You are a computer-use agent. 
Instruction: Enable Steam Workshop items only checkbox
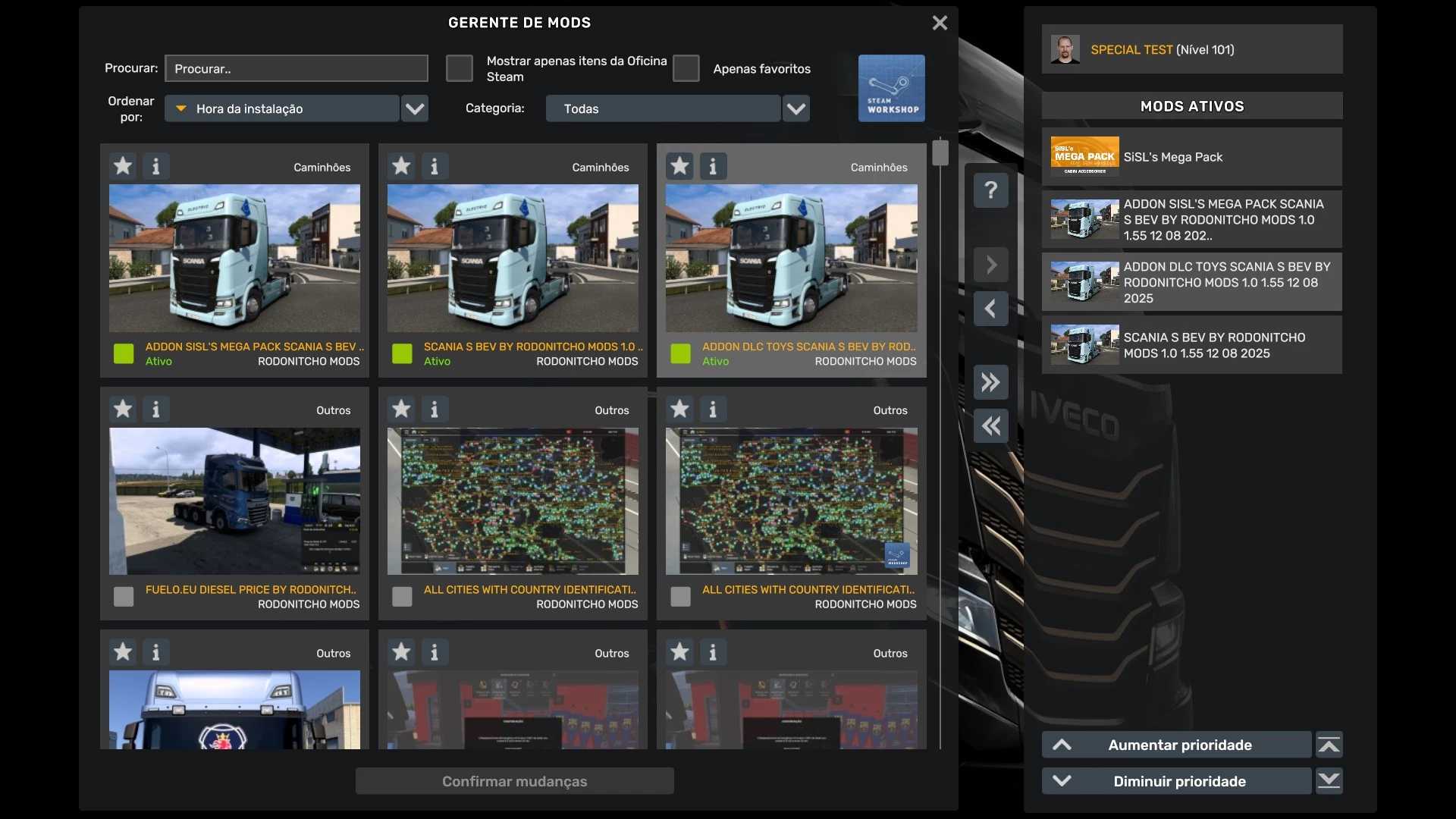[x=459, y=68]
